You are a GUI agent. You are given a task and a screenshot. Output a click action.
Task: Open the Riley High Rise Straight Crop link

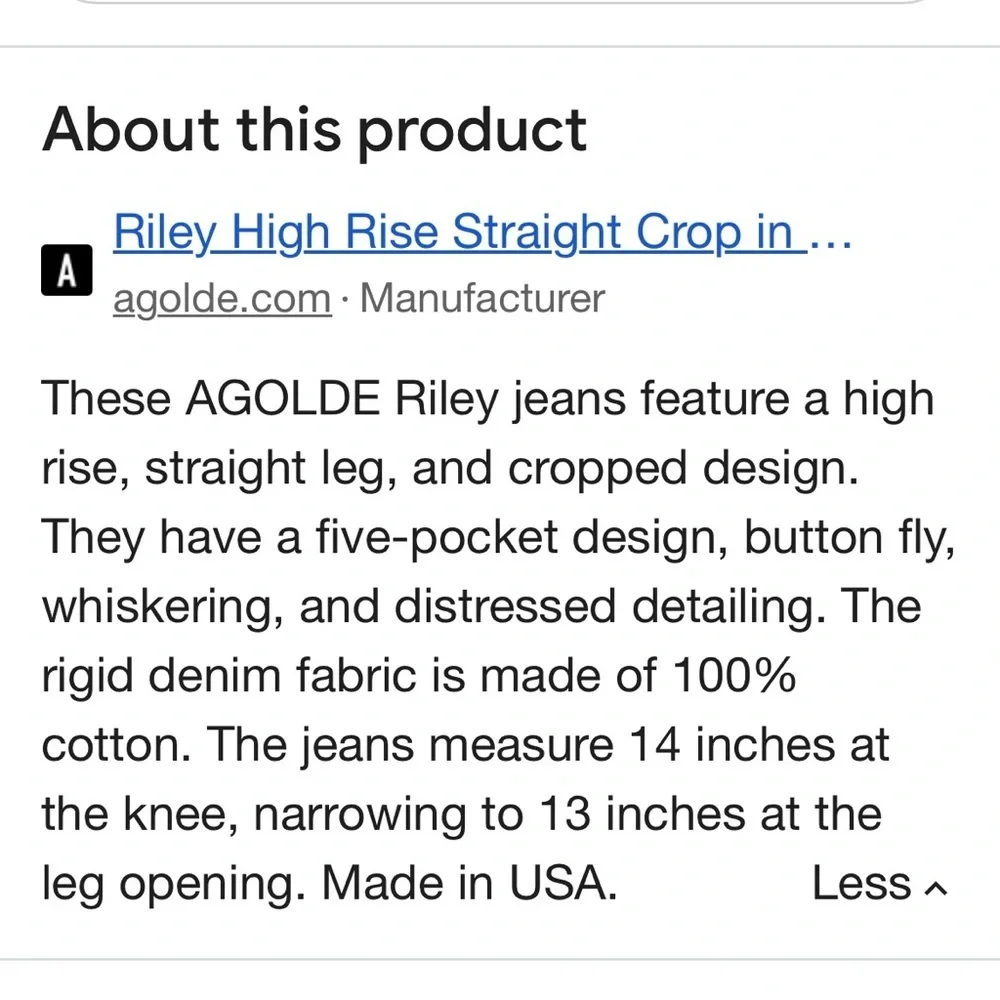tap(450, 231)
